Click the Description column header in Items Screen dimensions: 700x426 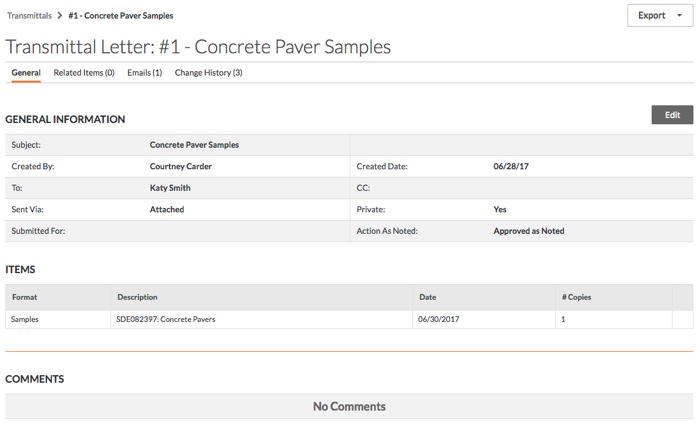(137, 297)
